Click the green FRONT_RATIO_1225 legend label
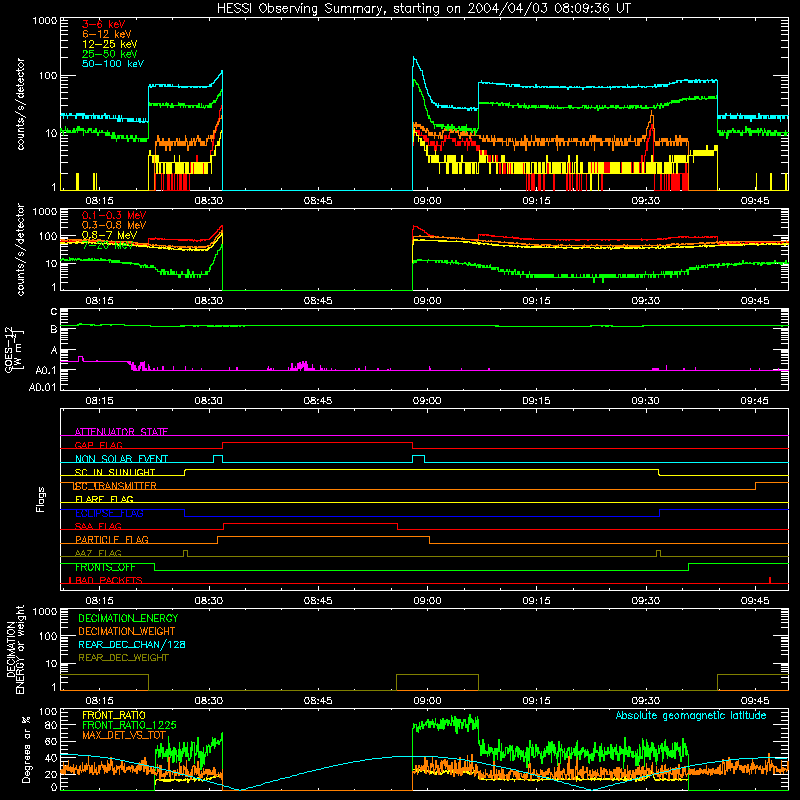This screenshot has height=800, width=800. tap(129, 725)
